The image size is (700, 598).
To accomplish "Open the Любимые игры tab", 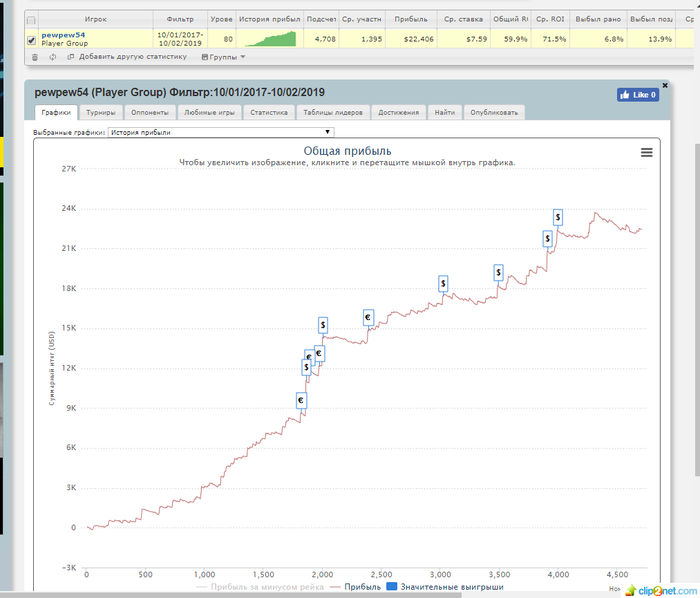I will [x=209, y=112].
